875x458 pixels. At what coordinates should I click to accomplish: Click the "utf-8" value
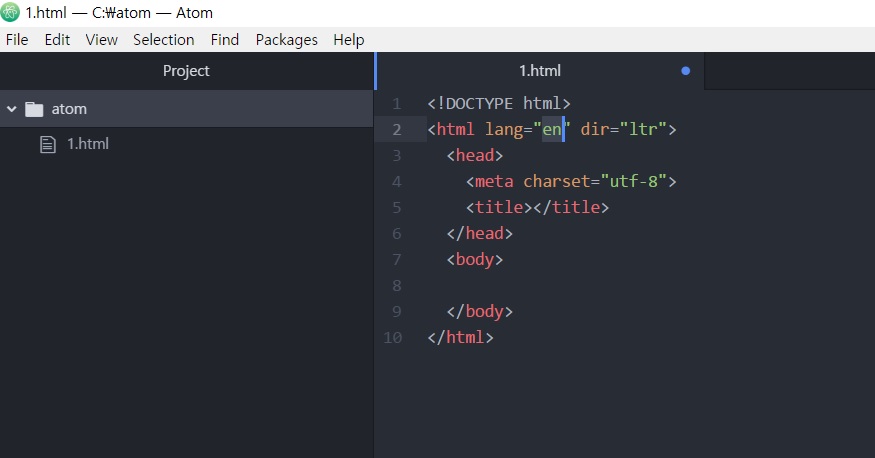point(633,182)
